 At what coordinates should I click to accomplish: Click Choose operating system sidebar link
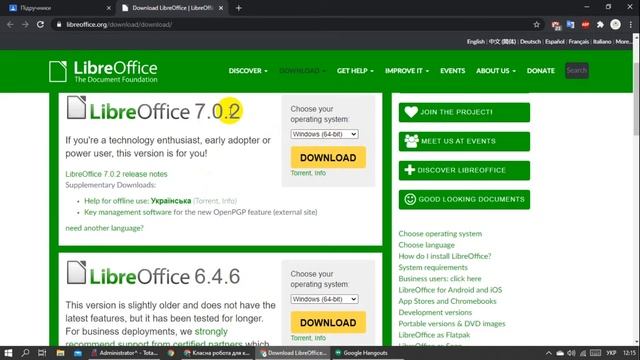[440, 233]
